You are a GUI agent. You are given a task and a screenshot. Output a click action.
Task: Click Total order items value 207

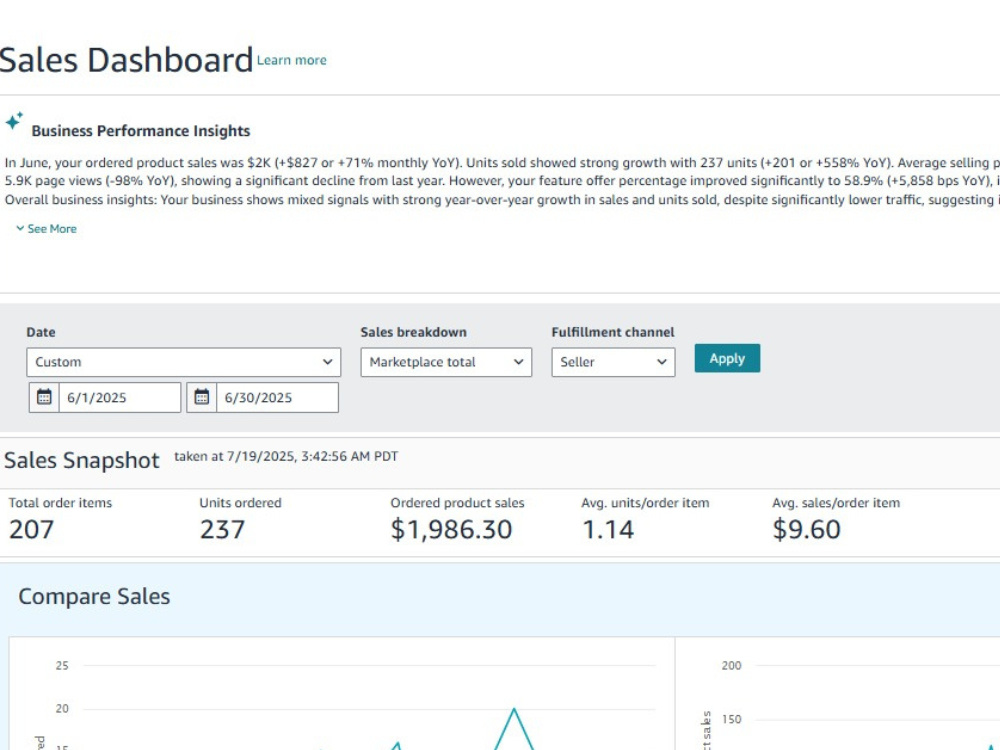point(31,529)
